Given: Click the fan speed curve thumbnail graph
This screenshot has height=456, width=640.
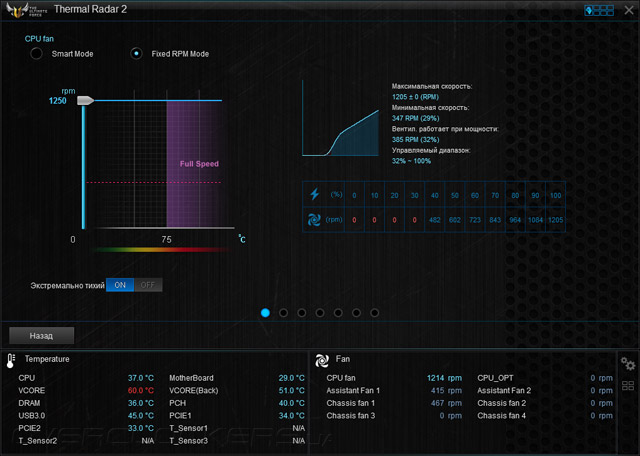Looking at the screenshot, I should 340,118.
